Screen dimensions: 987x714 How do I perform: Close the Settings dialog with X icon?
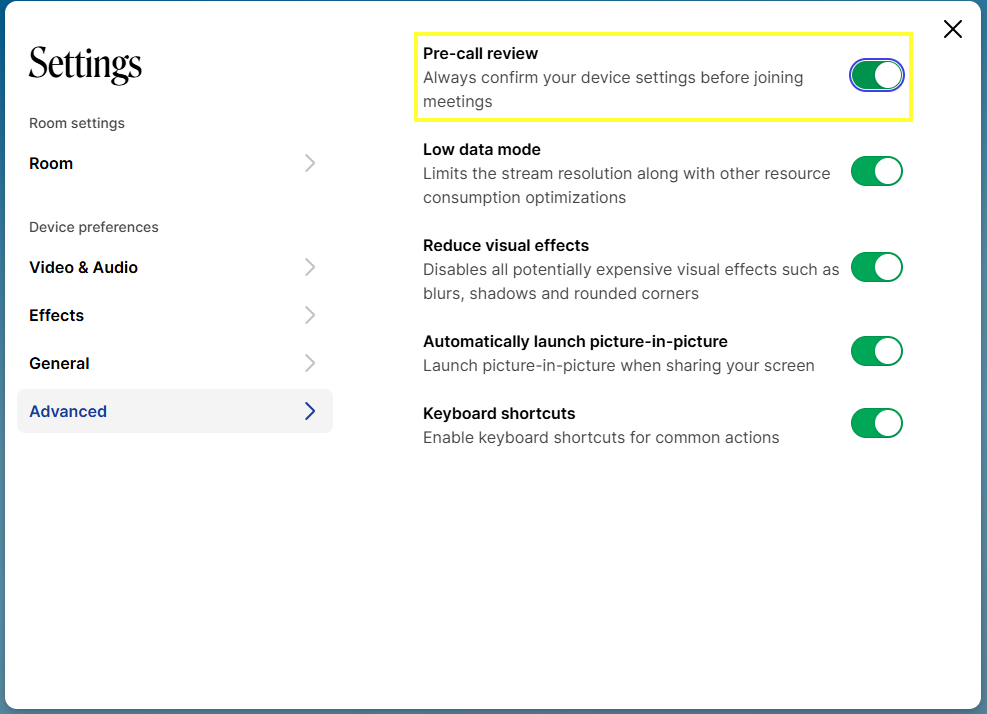point(952,29)
